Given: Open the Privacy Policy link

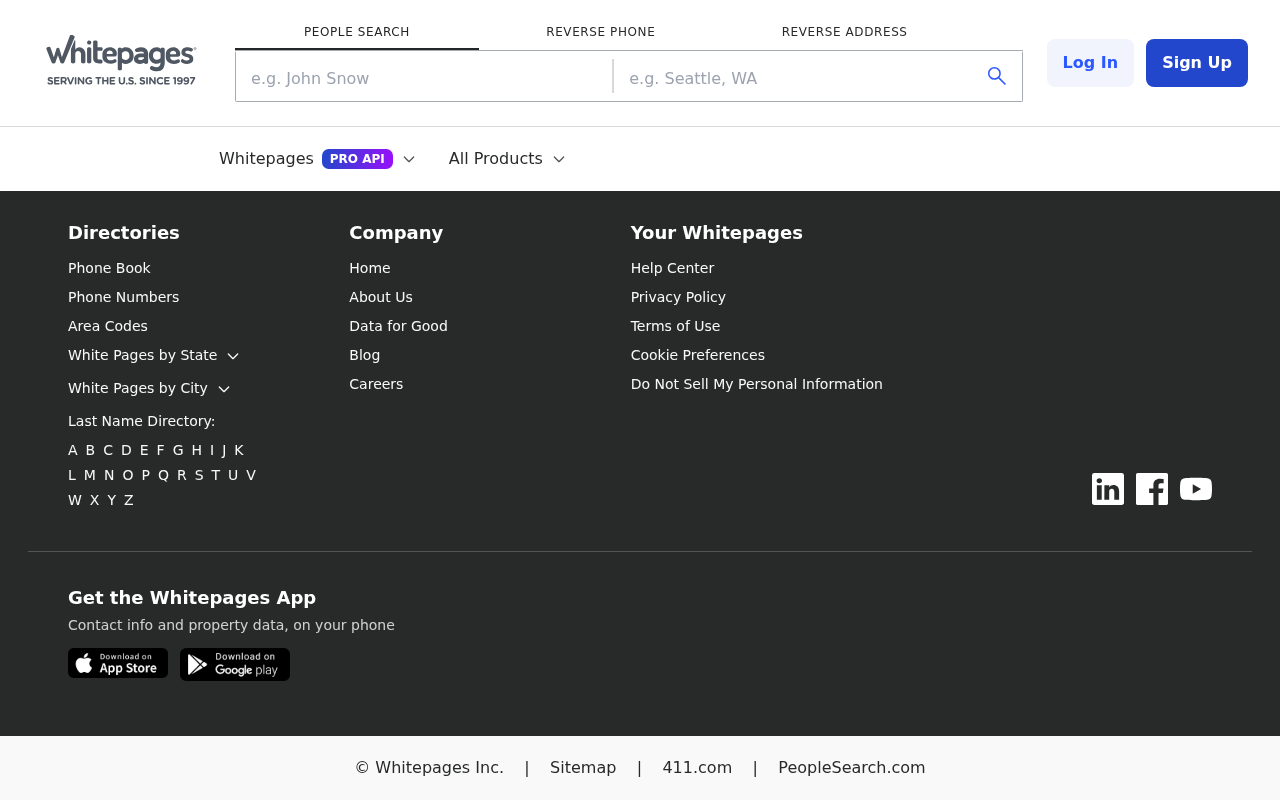Looking at the screenshot, I should pos(678,297).
